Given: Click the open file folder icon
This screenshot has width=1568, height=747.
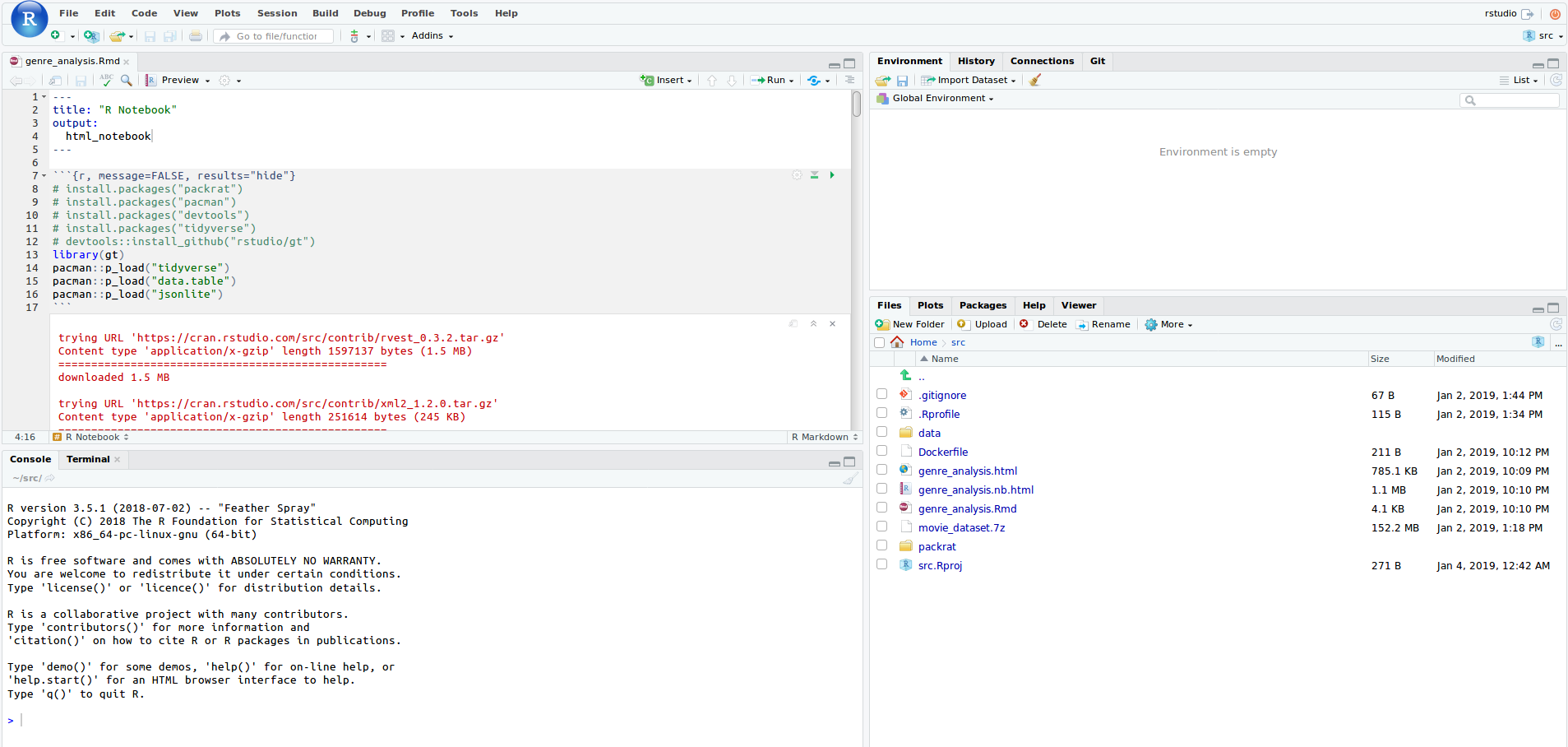Looking at the screenshot, I should (117, 35).
